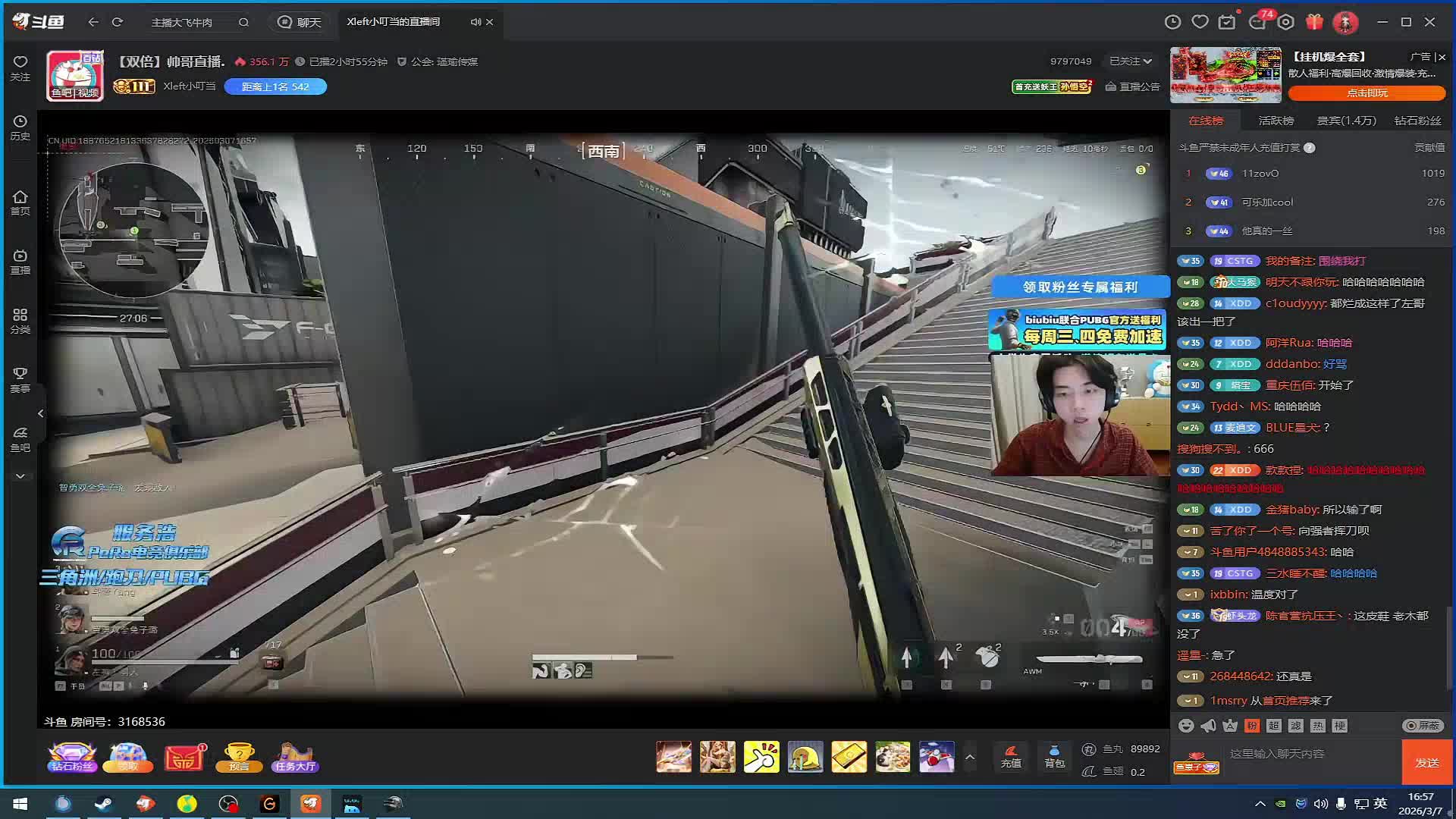Switch to 活跃榜 tab

1276,121
